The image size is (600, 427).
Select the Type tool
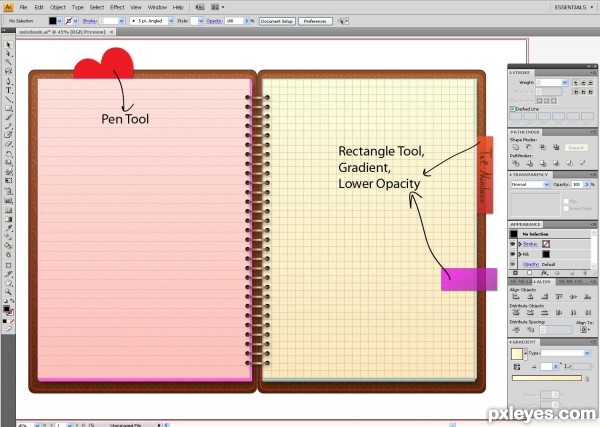8,91
